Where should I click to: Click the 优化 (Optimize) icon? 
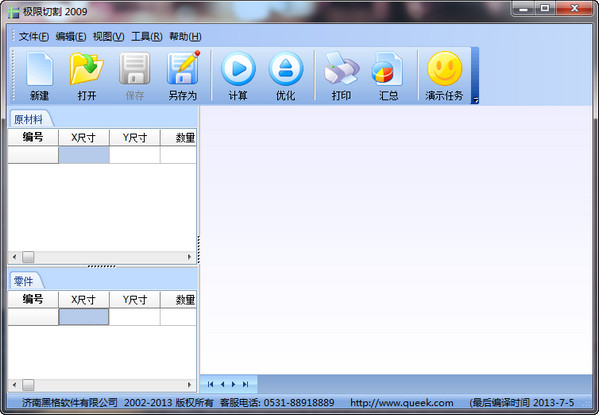click(286, 76)
